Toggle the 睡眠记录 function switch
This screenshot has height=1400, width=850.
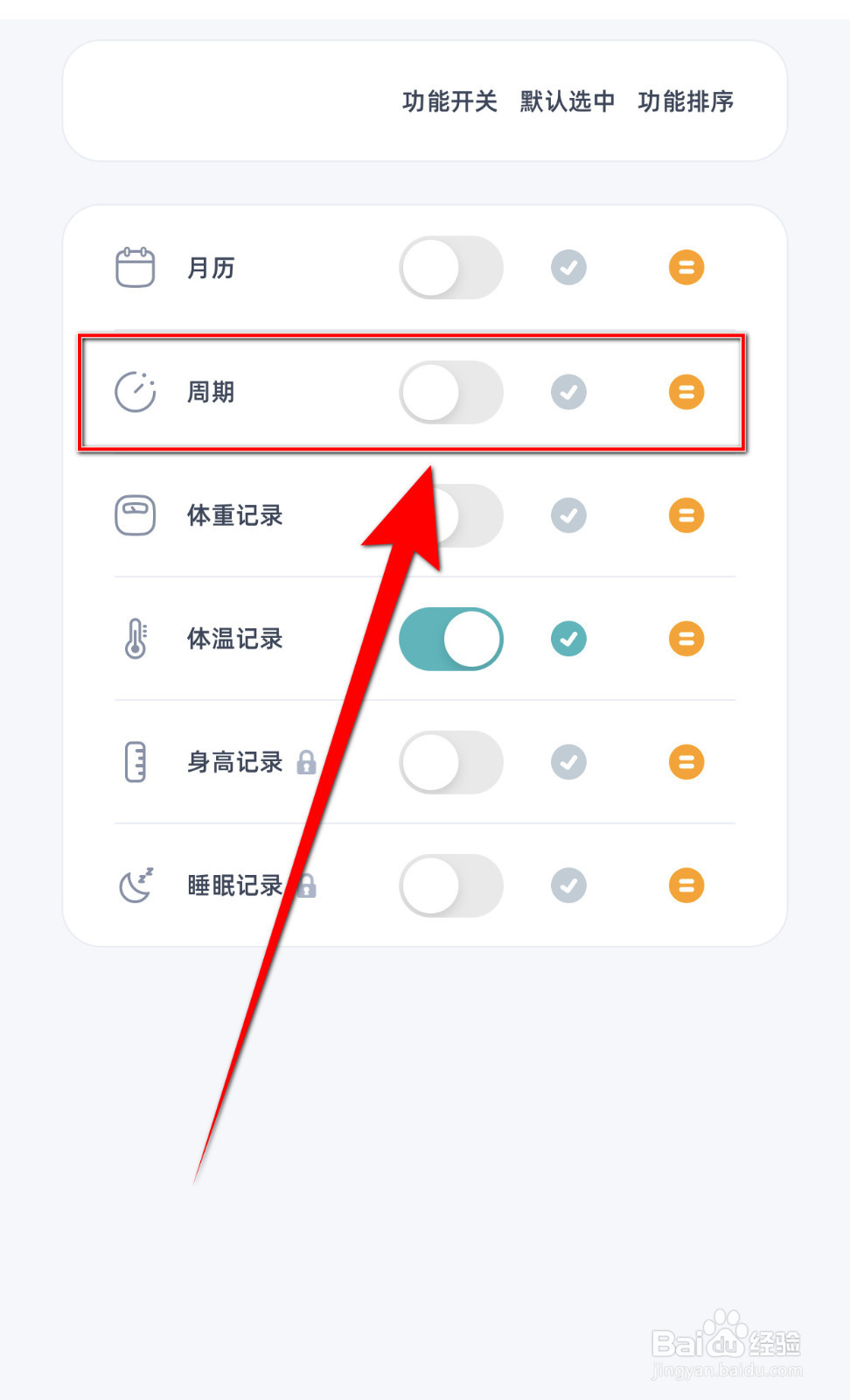(450, 885)
